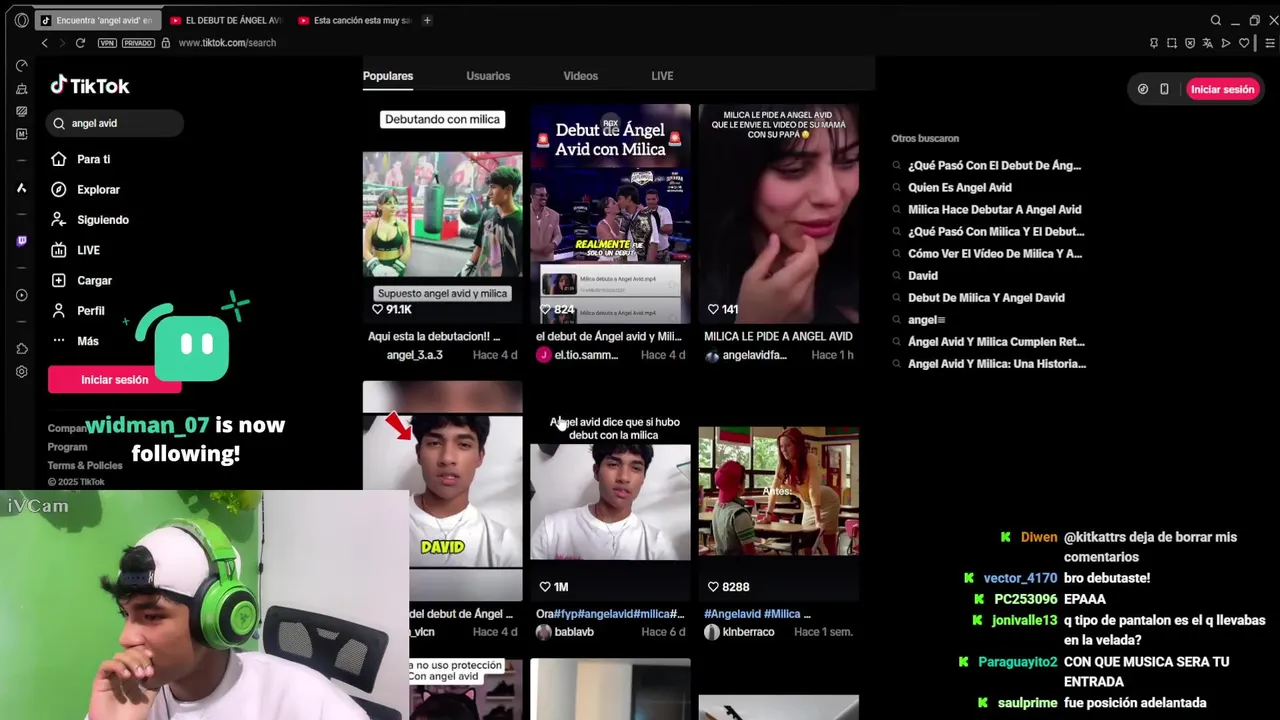
Task: Open the Aria AI icon in sidebar
Action: click(x=21, y=188)
